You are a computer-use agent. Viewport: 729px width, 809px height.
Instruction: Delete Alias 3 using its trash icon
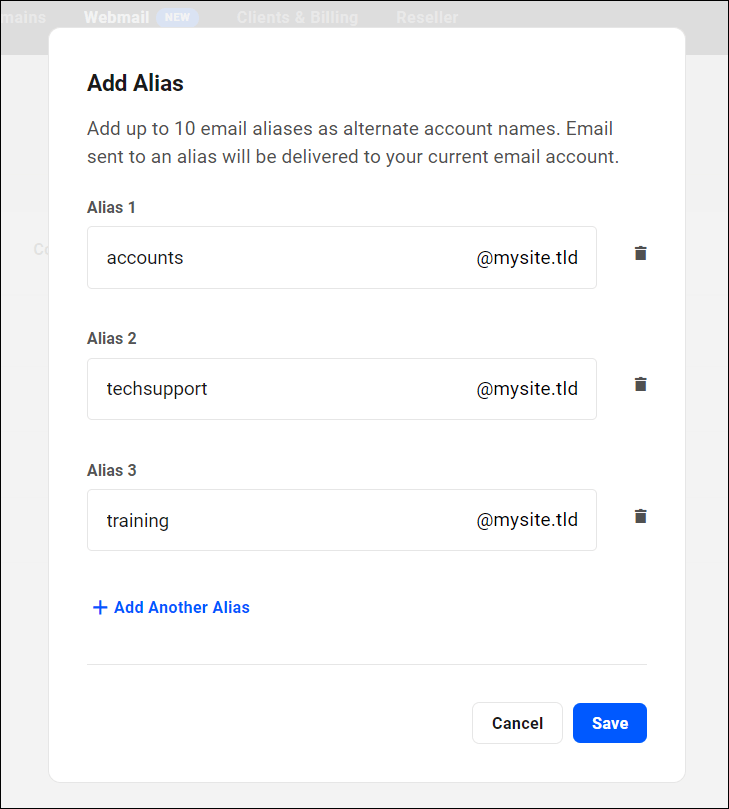tap(640, 516)
